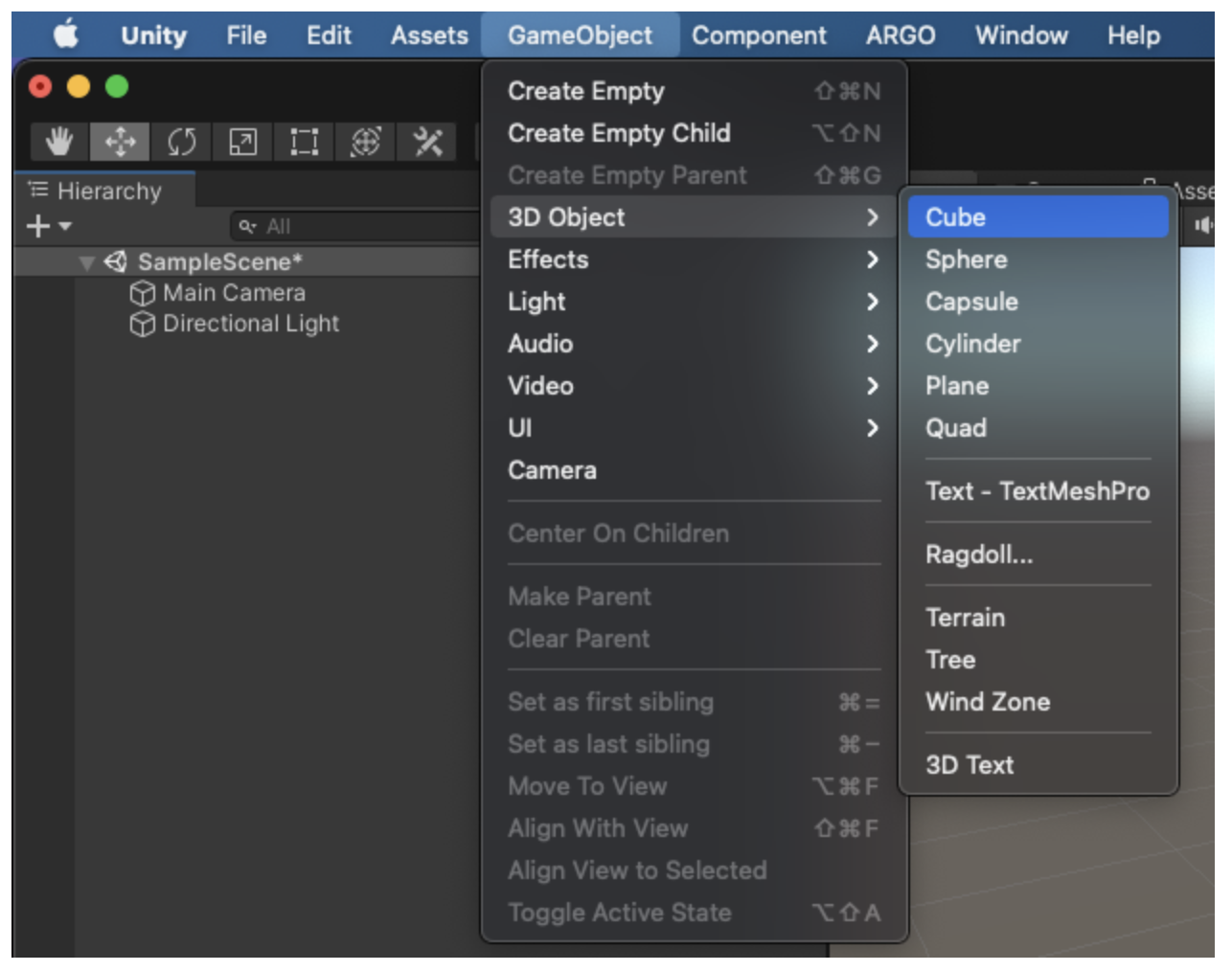The width and height of the screenshot is (1232, 971).
Task: Select Main Camera in Hierarchy
Action: coord(234,293)
